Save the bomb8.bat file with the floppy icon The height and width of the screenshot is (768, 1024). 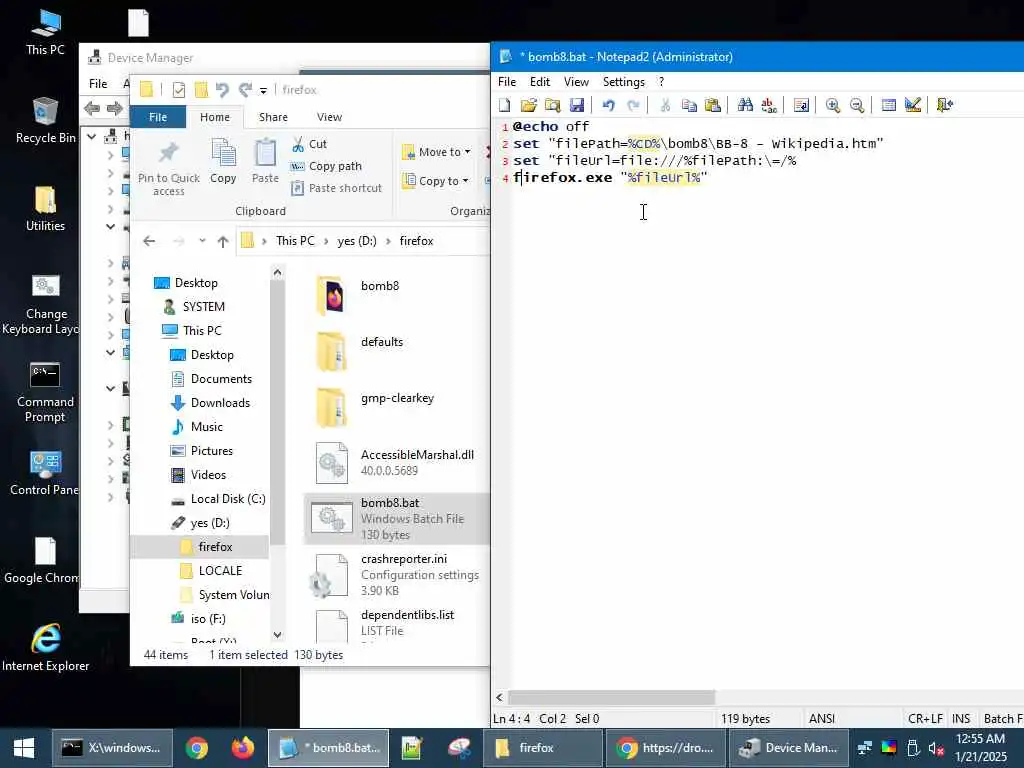click(577, 105)
